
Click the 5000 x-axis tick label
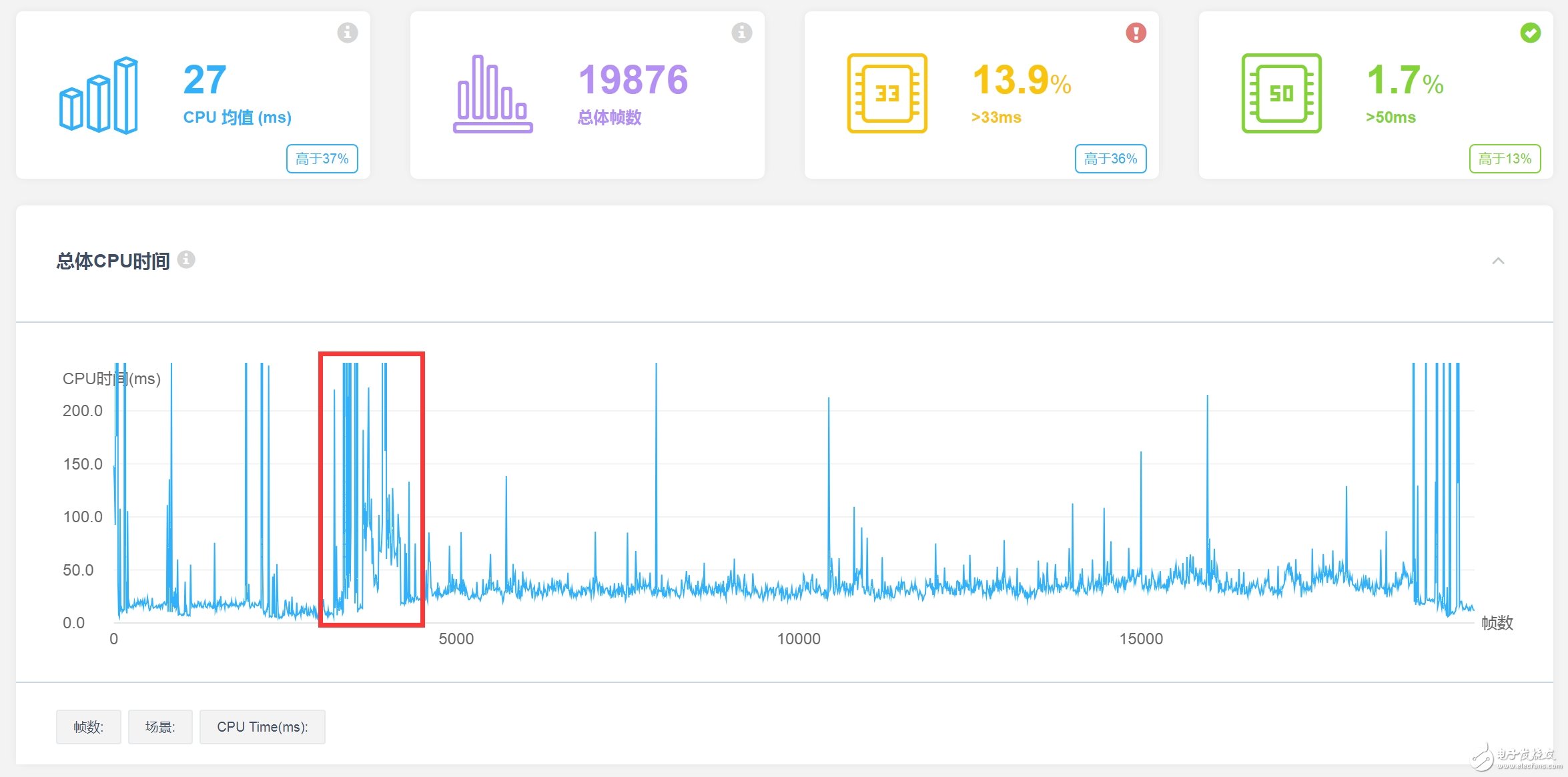coord(456,639)
